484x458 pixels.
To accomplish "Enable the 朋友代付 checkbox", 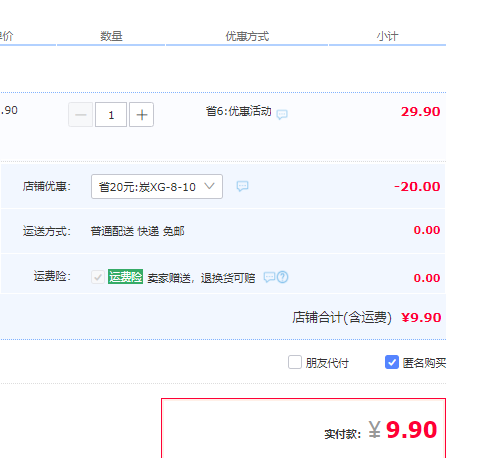I will [295, 362].
